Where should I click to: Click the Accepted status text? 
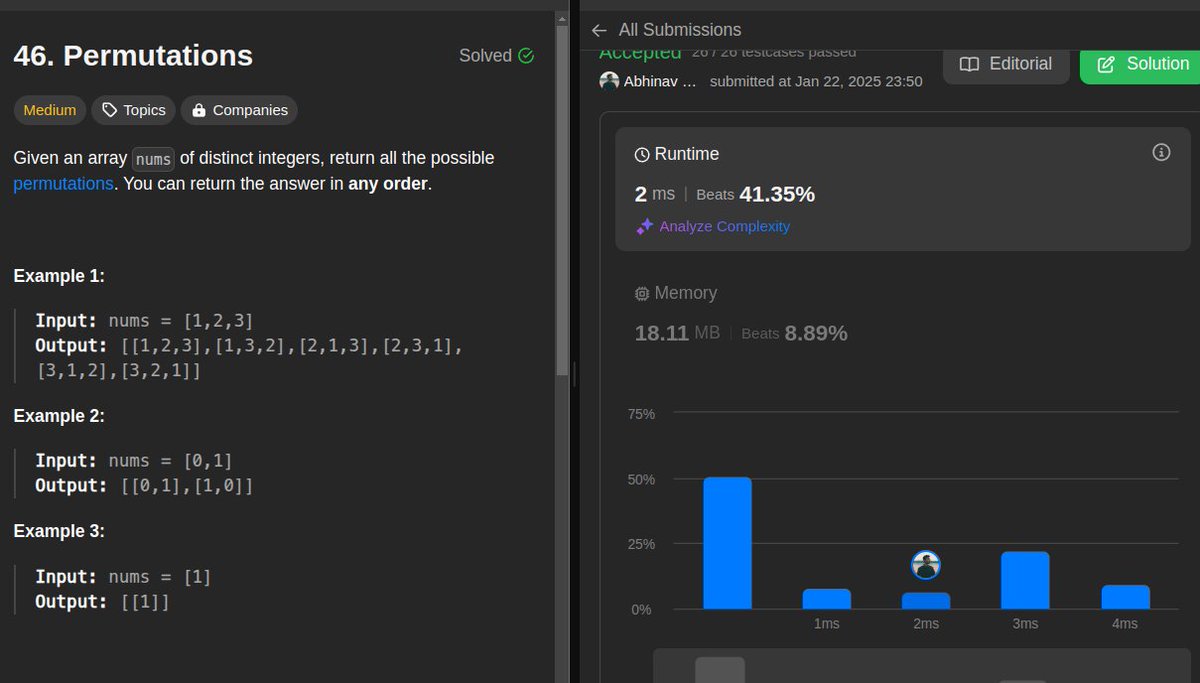coord(640,51)
